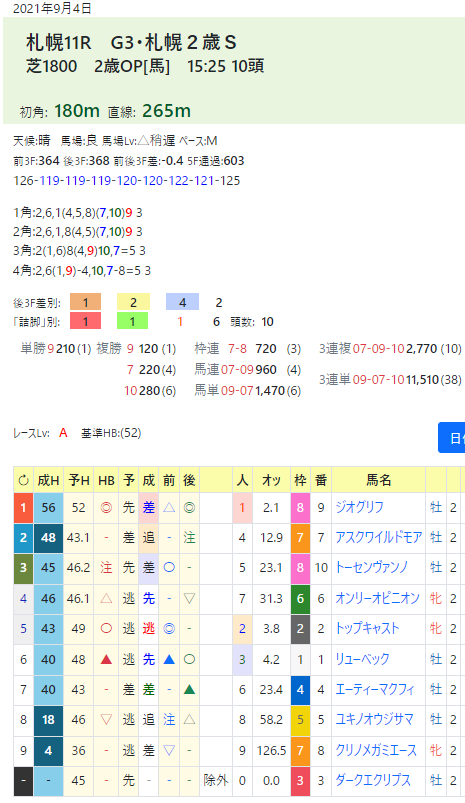The width and height of the screenshot is (465, 803).
Task: Open horse link トップキャスト
Action: coord(367,628)
